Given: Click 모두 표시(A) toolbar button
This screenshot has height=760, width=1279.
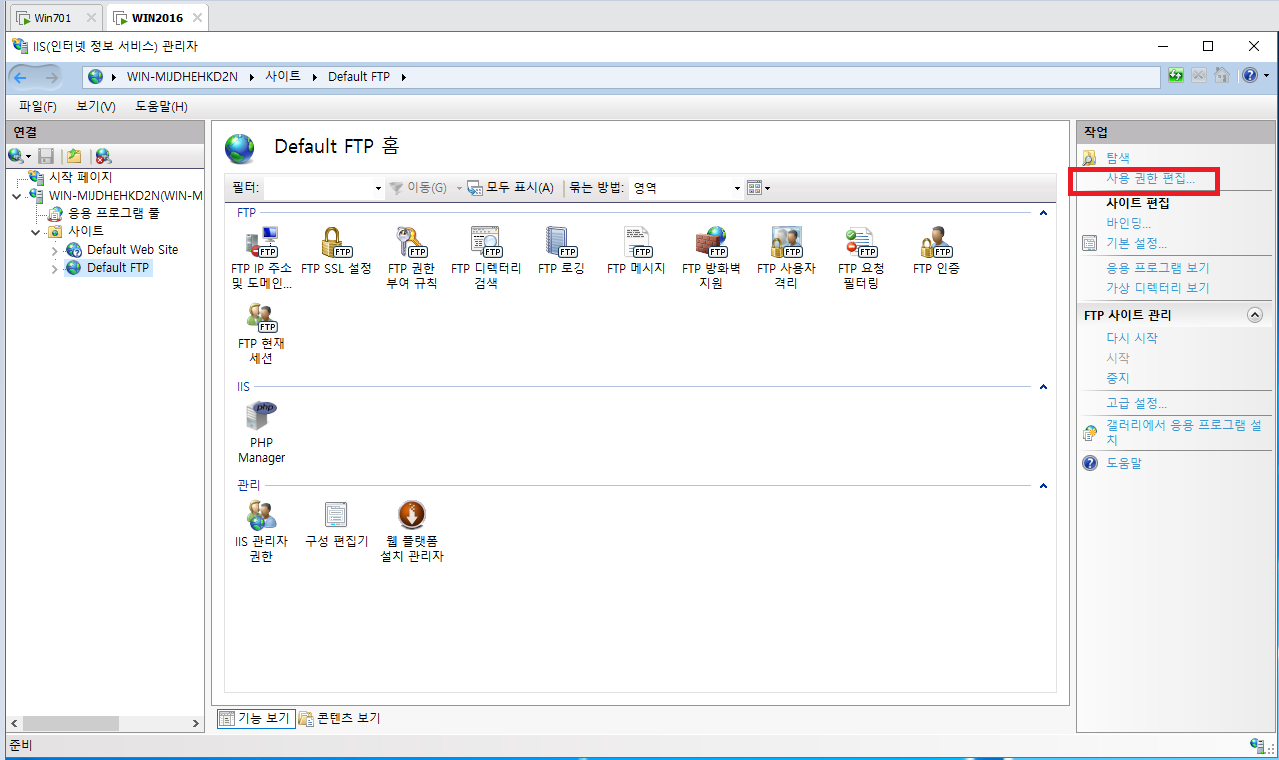Looking at the screenshot, I should click(510, 188).
